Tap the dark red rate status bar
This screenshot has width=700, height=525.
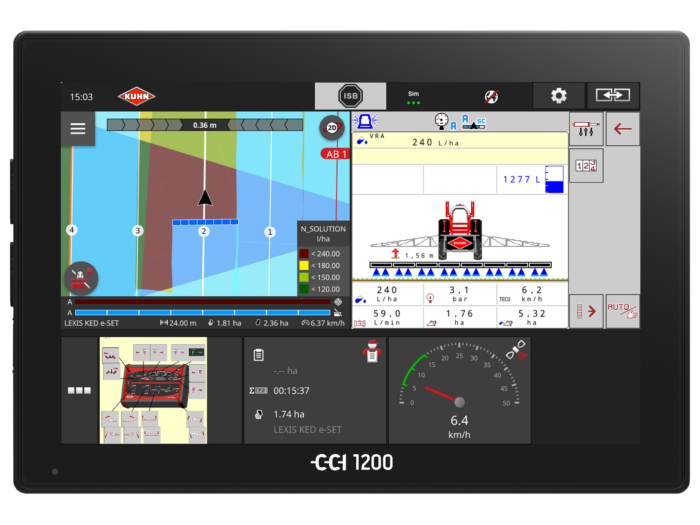tap(203, 302)
